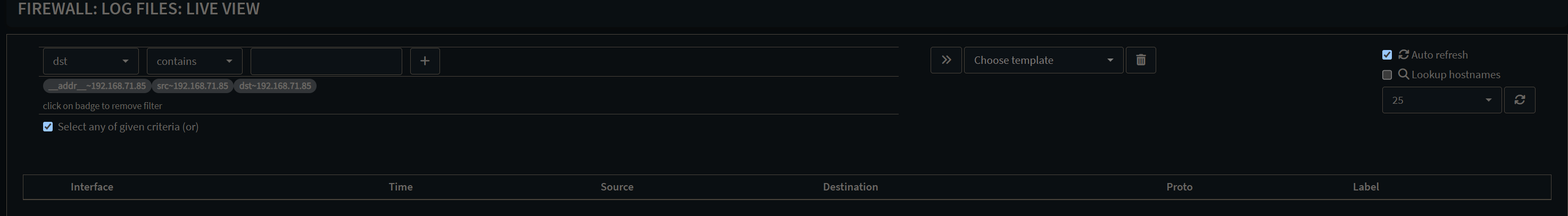This screenshot has height=216, width=1568.
Task: Click the Destination column header
Action: point(850,187)
